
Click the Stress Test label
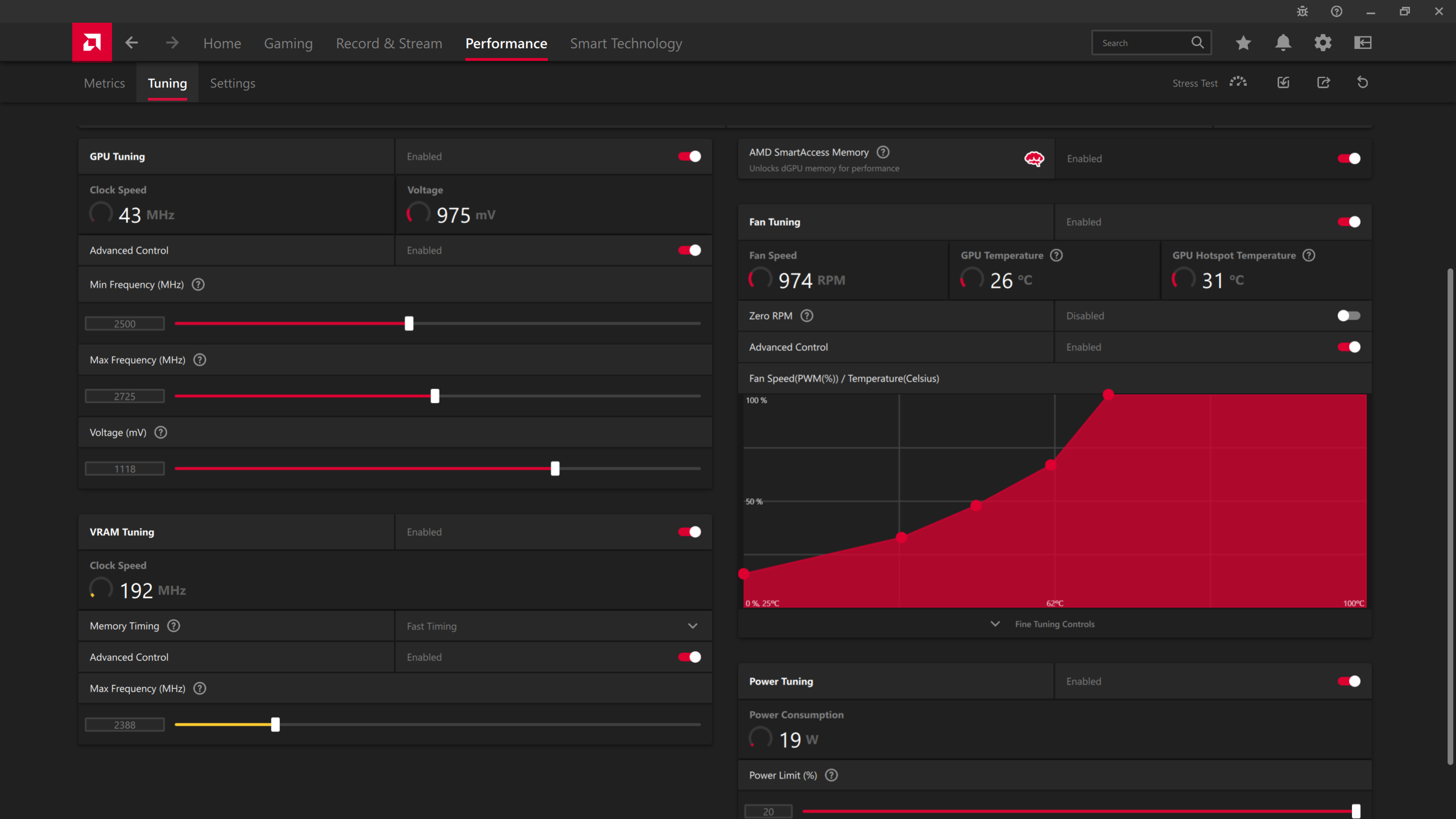[1195, 83]
